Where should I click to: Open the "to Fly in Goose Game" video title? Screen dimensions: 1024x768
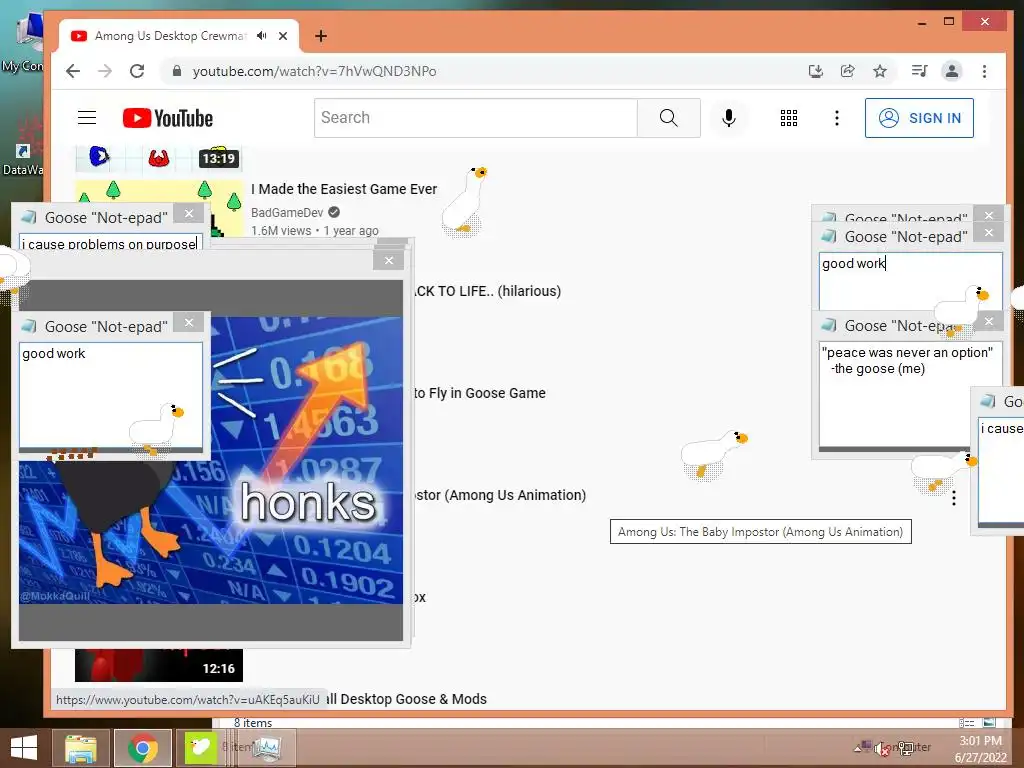click(x=479, y=393)
